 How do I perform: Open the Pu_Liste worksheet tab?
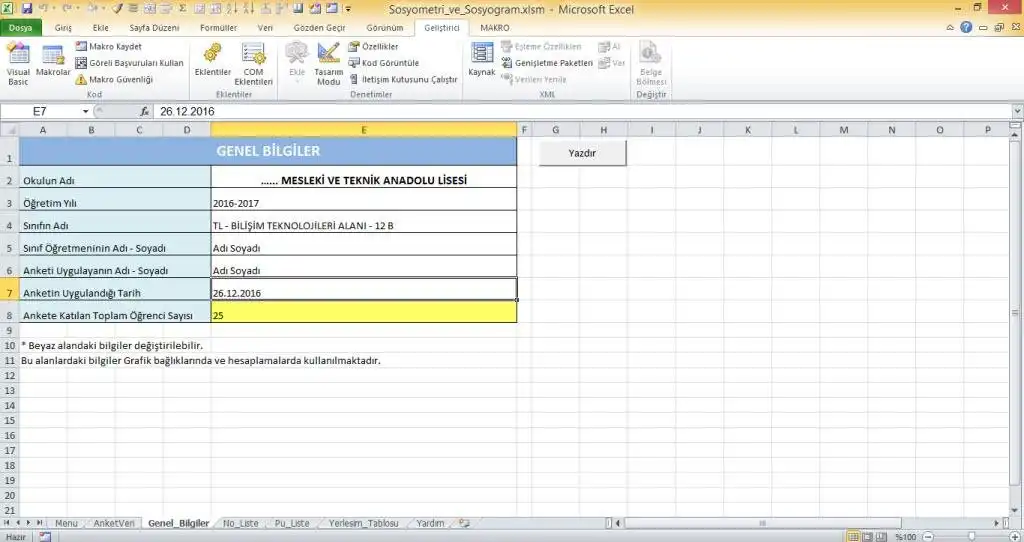click(x=292, y=523)
